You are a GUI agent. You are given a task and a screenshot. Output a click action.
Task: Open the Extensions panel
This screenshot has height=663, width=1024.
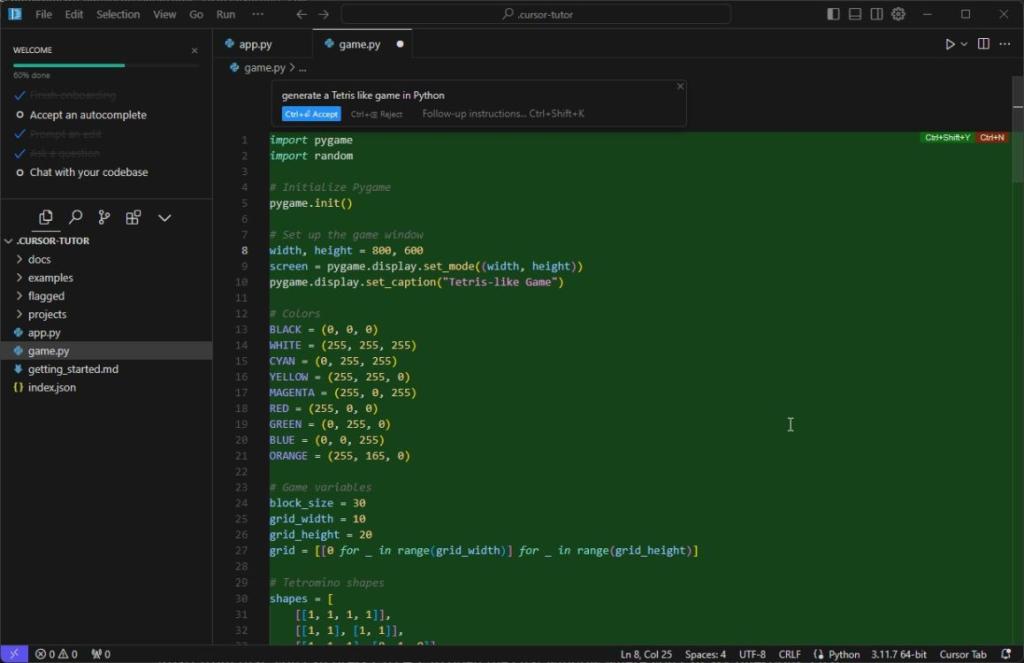pyautogui.click(x=132, y=217)
